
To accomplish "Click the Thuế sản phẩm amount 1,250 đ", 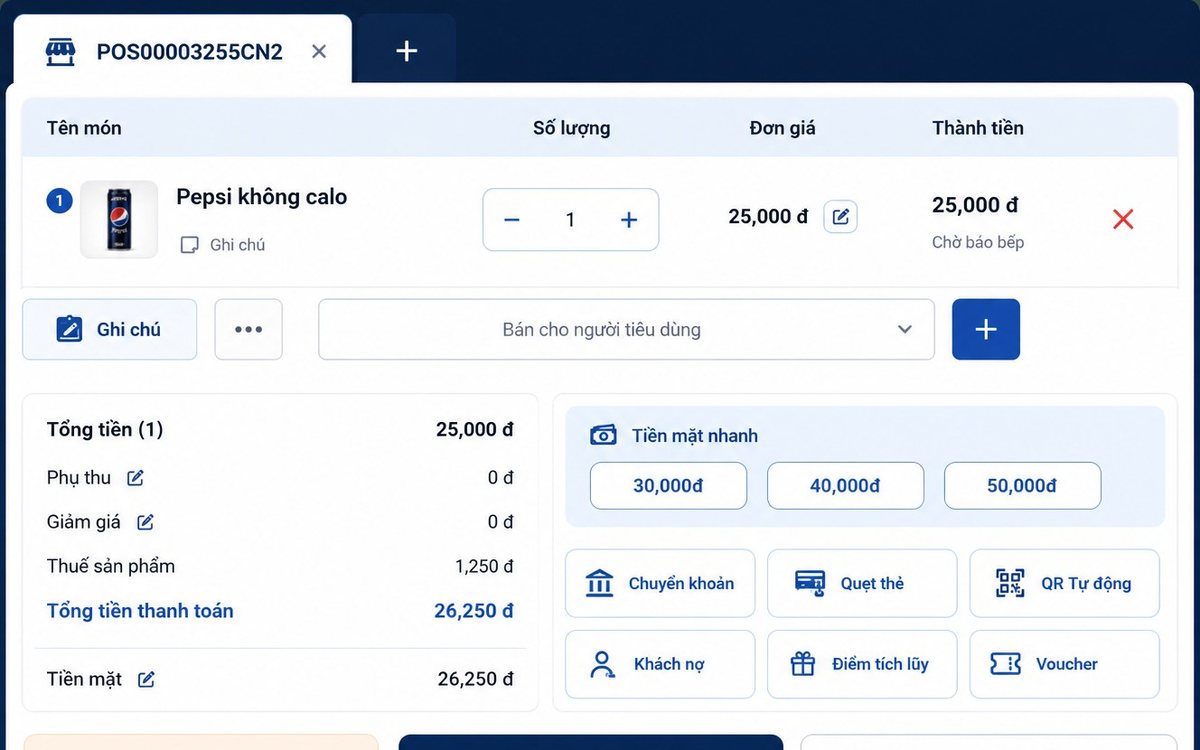I will (484, 567).
